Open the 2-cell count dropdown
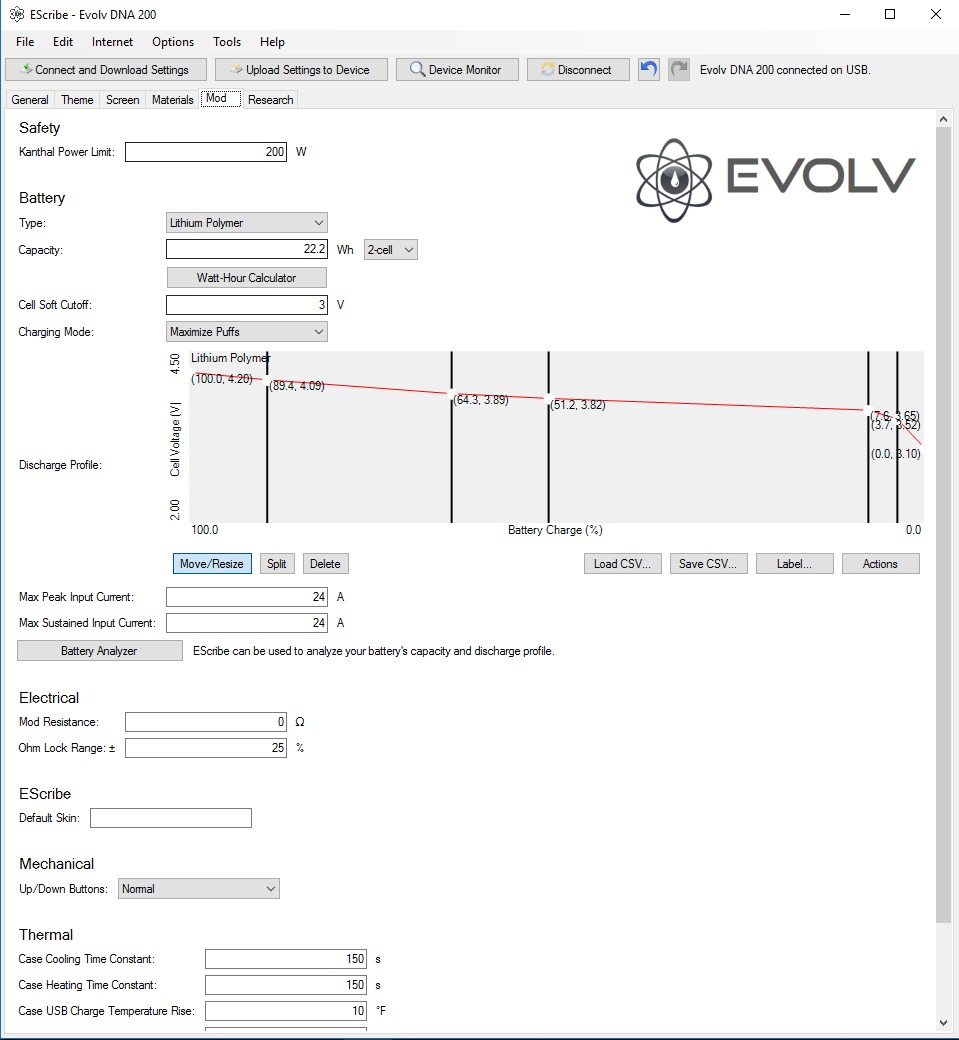959x1040 pixels. coord(390,250)
